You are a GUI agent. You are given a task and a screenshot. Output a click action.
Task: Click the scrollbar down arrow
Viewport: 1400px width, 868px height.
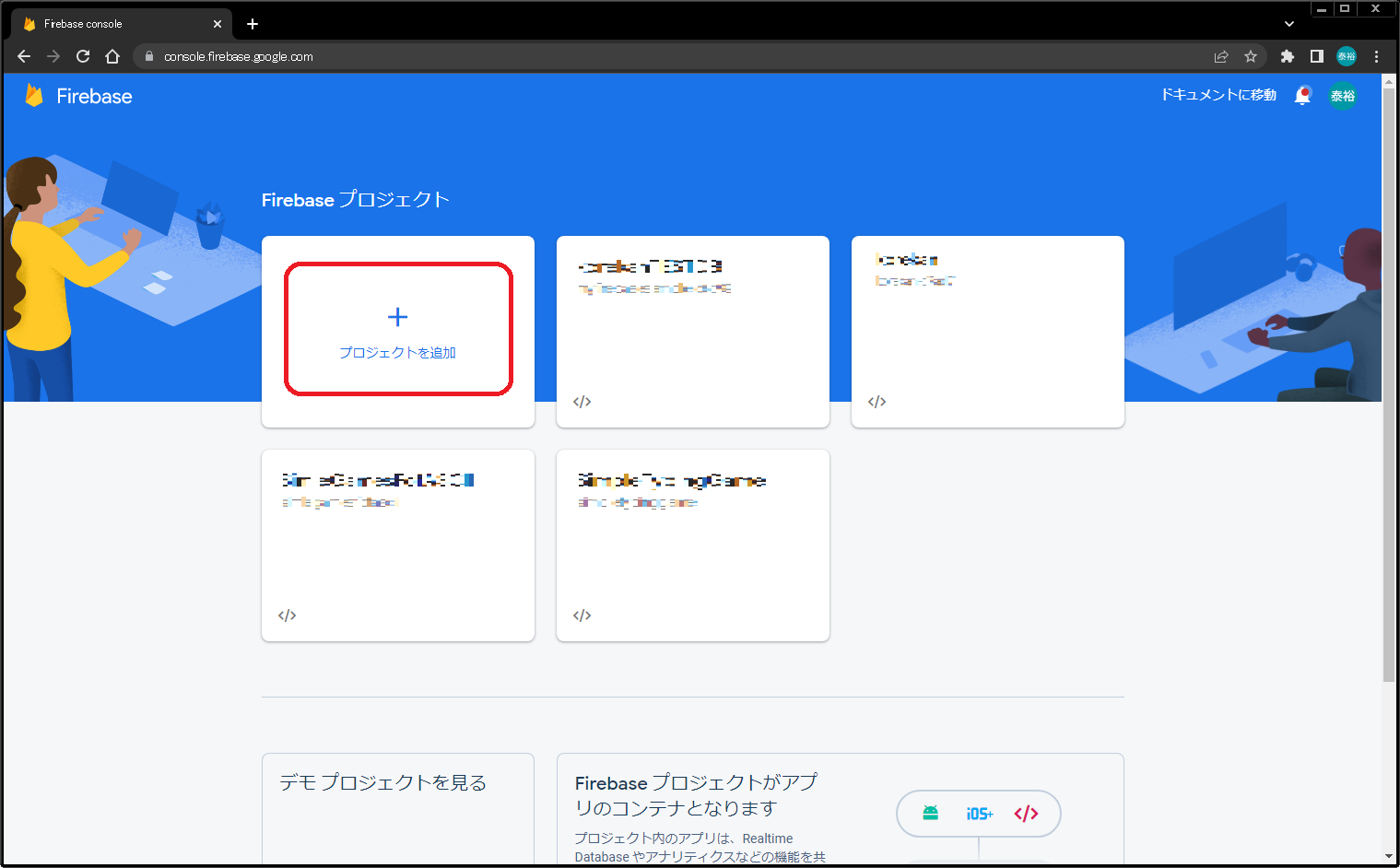pyautogui.click(x=1389, y=856)
